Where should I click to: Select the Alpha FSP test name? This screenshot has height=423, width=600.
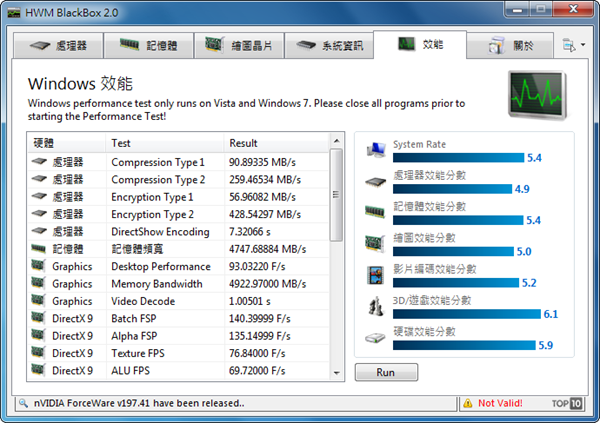pos(134,336)
